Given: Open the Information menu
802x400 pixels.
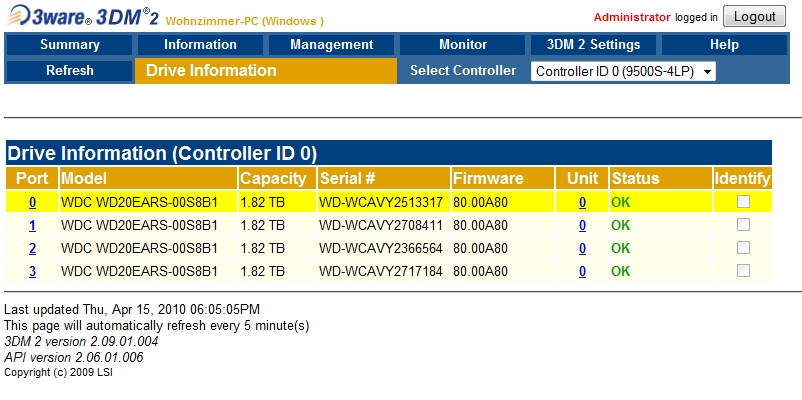Looking at the screenshot, I should click(200, 45).
